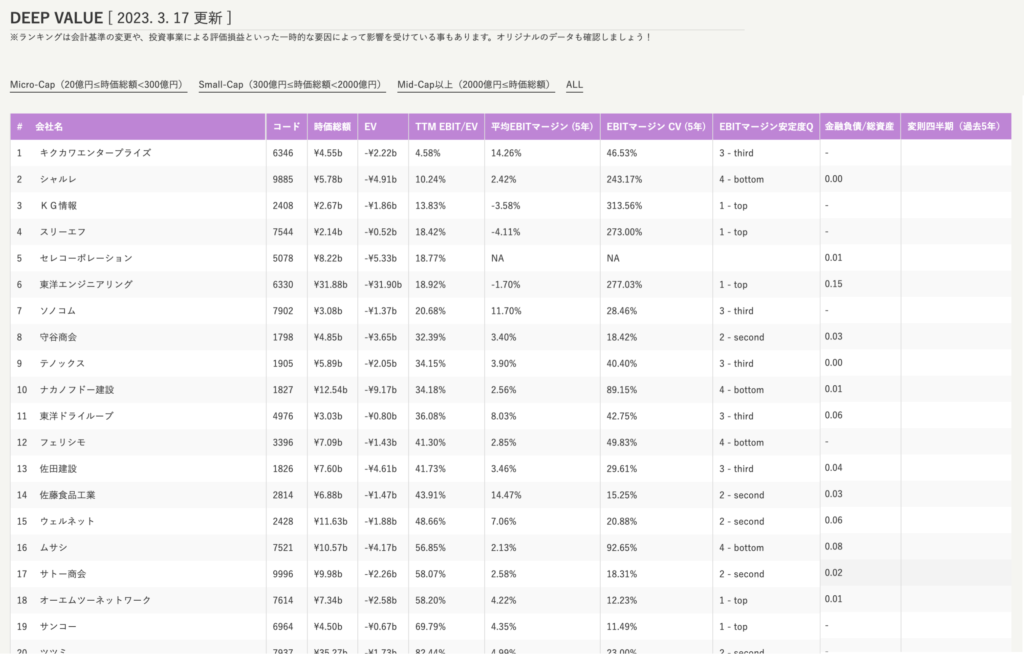Select company ムサシ
The width and height of the screenshot is (1024, 662).
pos(54,548)
